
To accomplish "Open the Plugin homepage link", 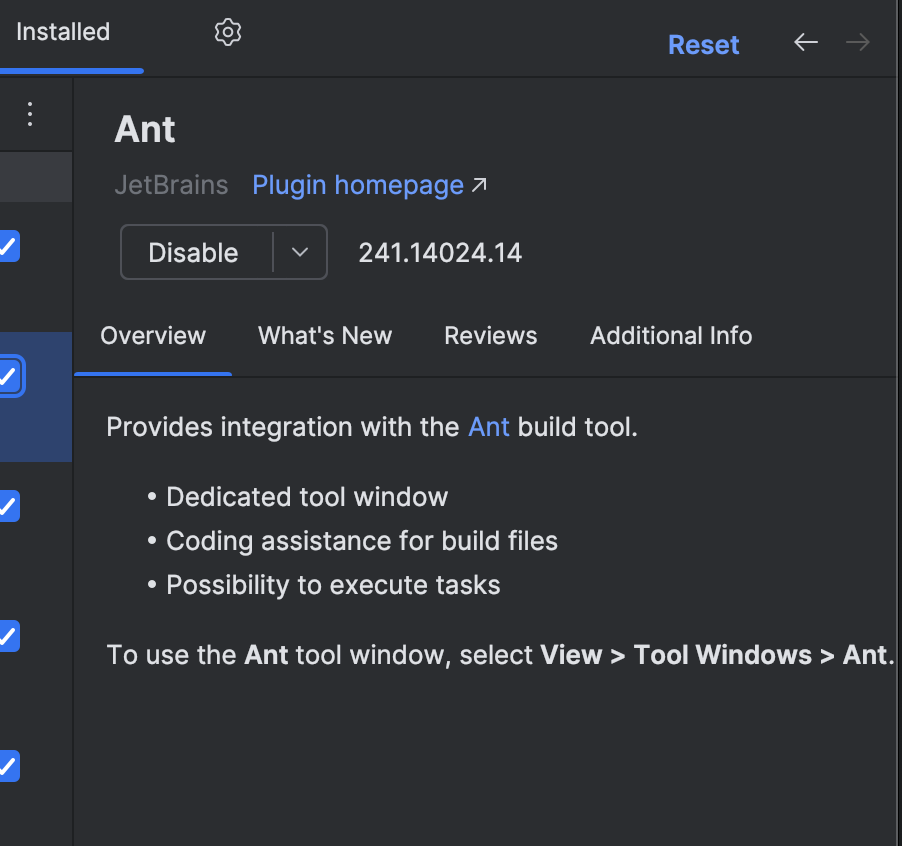I will [x=357, y=185].
